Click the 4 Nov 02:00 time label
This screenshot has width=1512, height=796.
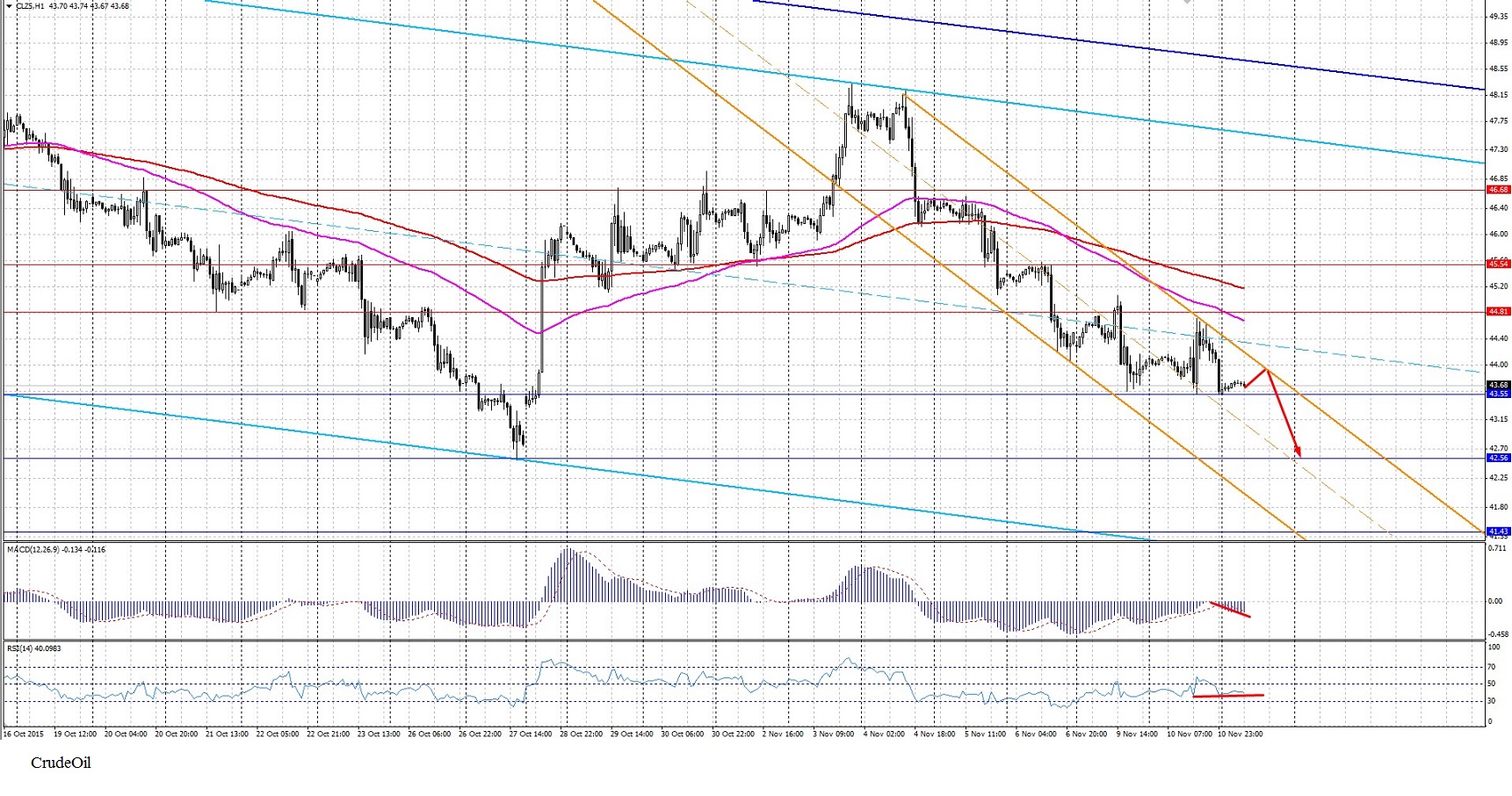(886, 734)
